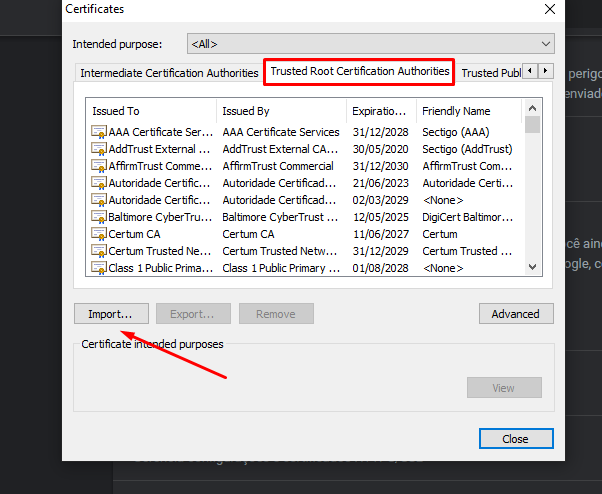This screenshot has height=494, width=602.
Task: Click certificate icon of row expiring 02/03/2029
Action: click(99, 200)
